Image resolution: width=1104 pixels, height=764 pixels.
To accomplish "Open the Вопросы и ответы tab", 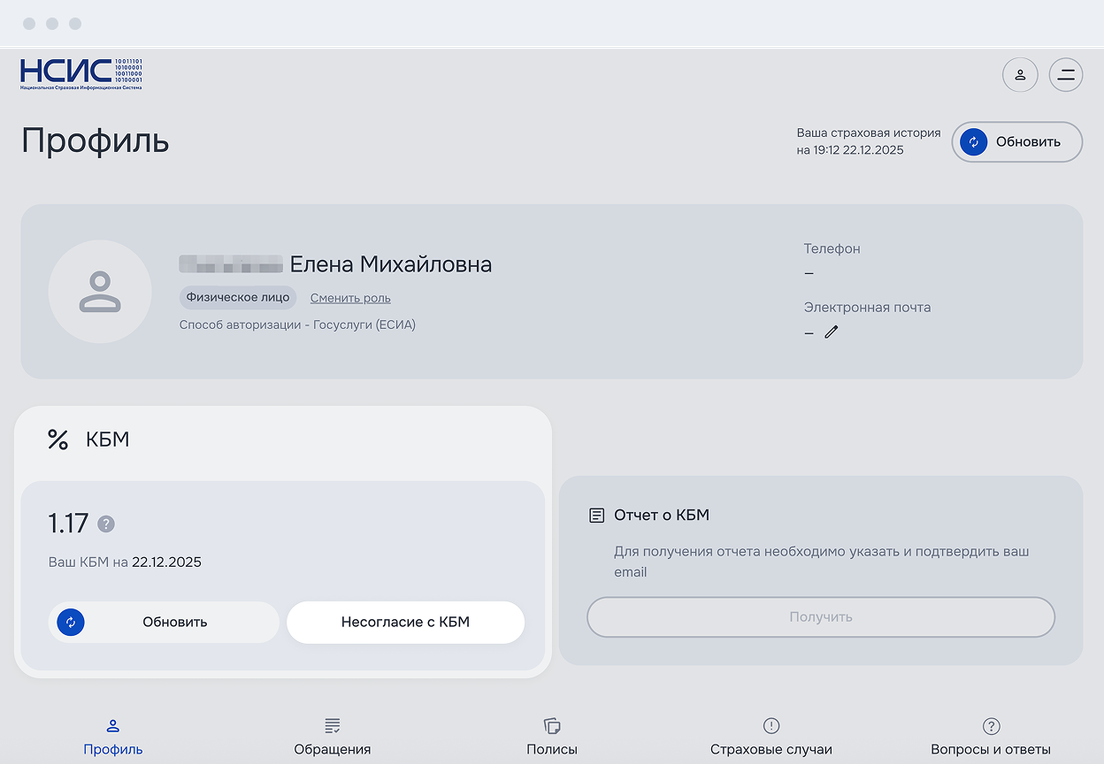I will [990, 737].
